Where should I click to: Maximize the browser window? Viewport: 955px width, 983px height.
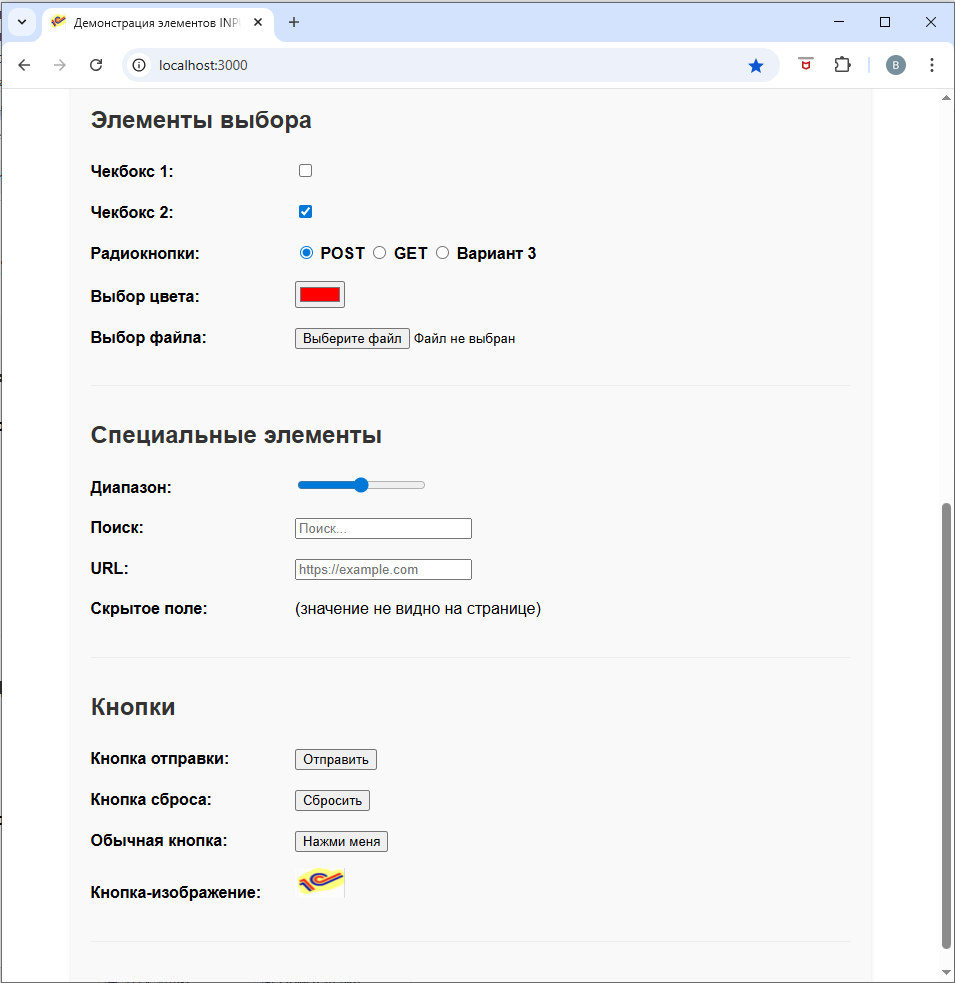tap(885, 22)
